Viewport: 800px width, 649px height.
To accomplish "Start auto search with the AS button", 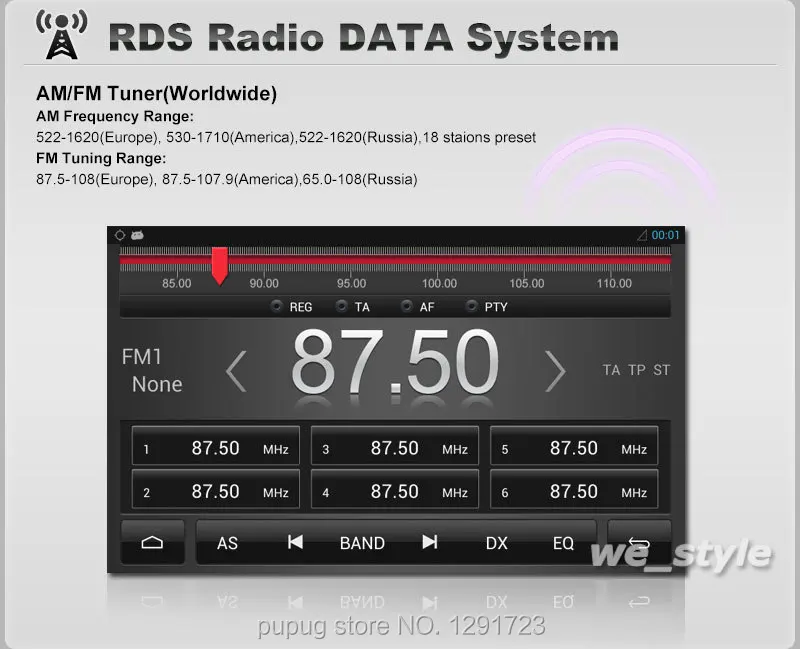I will [x=227, y=543].
